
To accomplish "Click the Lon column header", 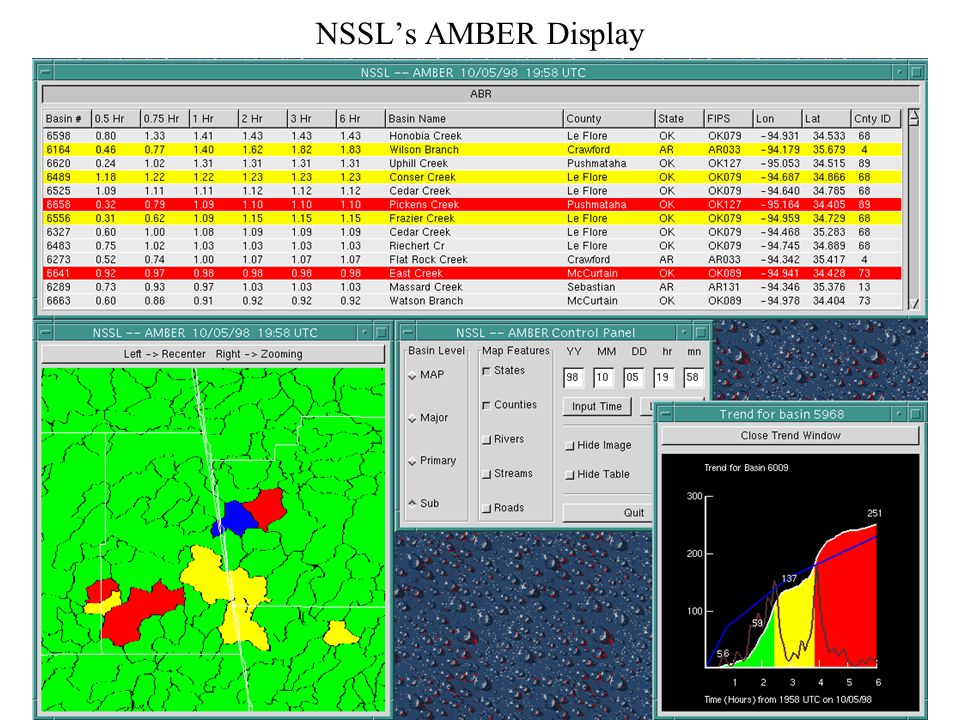I will pos(777,119).
